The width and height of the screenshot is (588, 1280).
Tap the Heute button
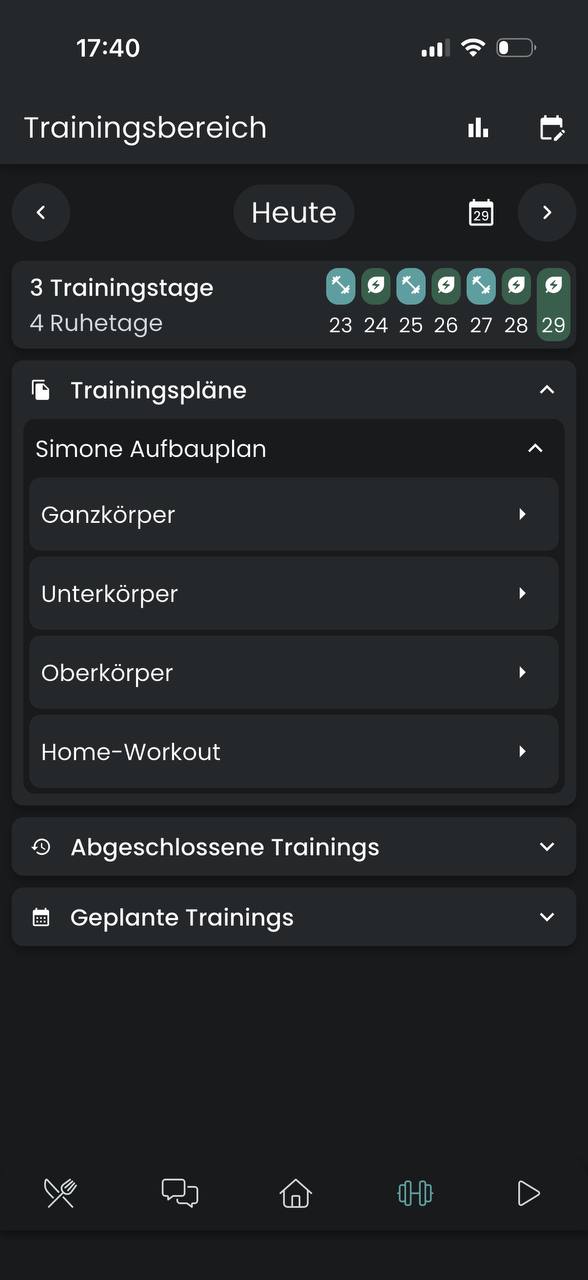point(294,212)
